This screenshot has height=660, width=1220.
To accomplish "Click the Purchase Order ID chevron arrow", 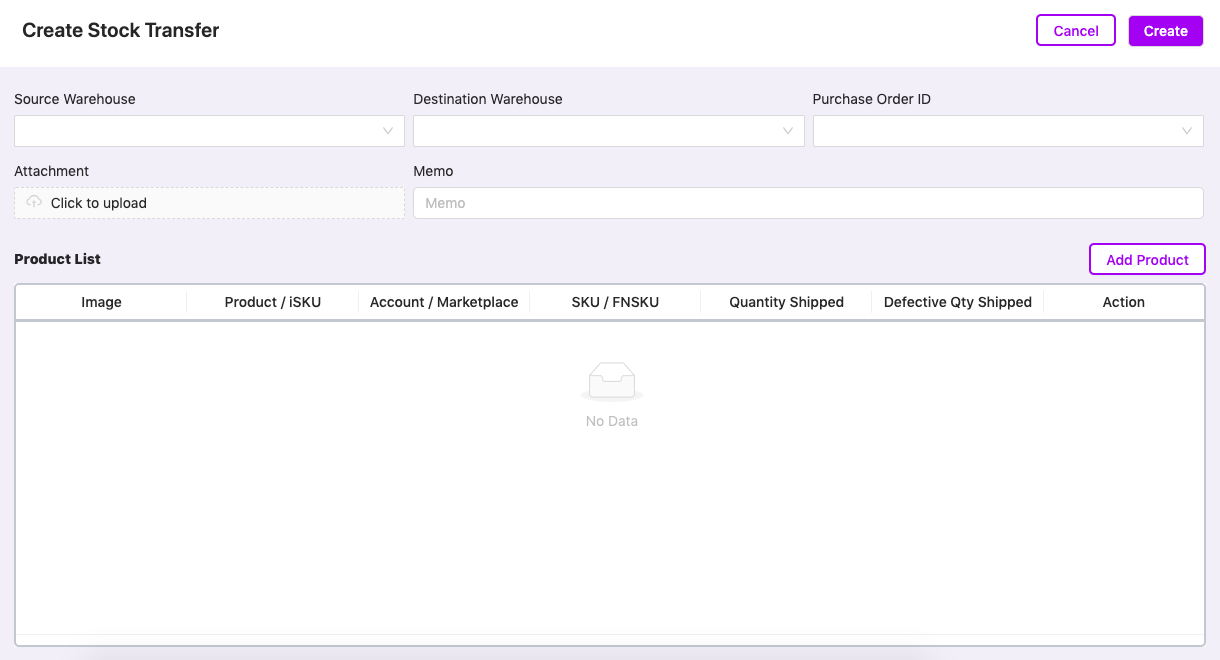I will coord(1187,131).
